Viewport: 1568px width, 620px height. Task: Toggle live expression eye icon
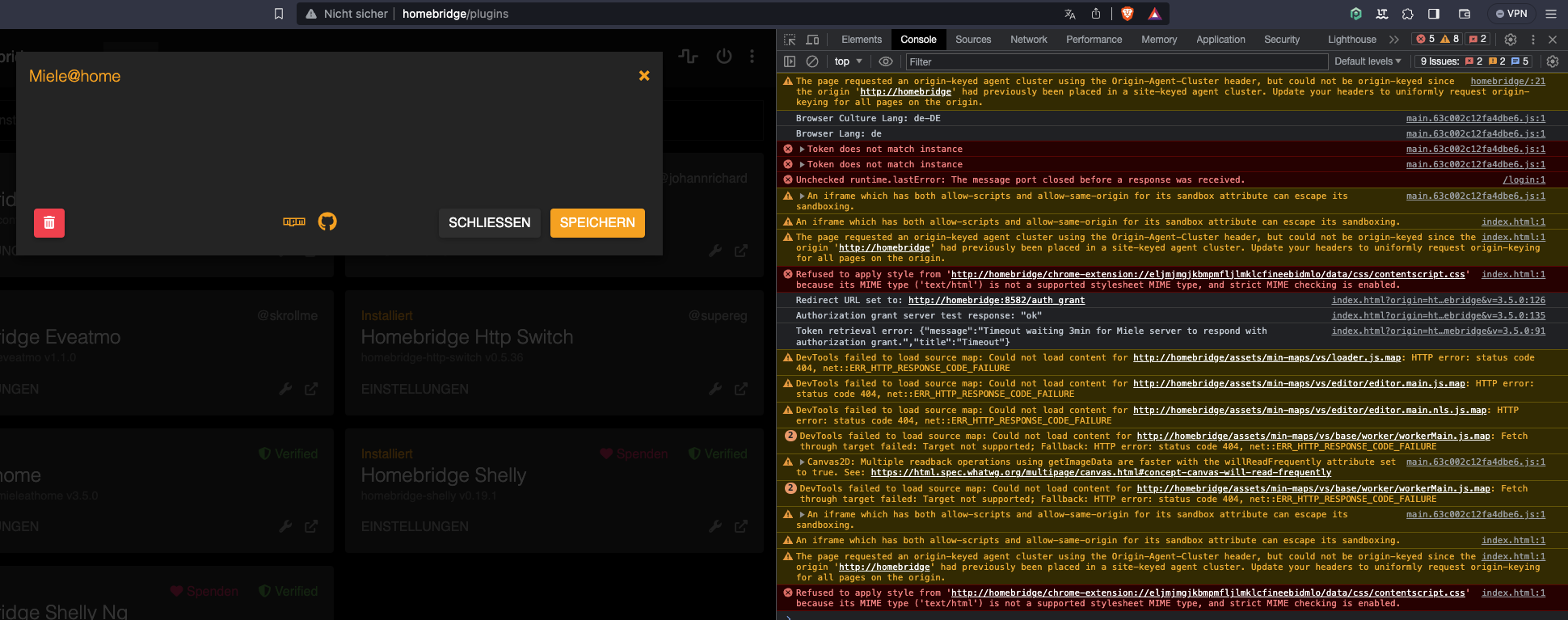tap(886, 61)
